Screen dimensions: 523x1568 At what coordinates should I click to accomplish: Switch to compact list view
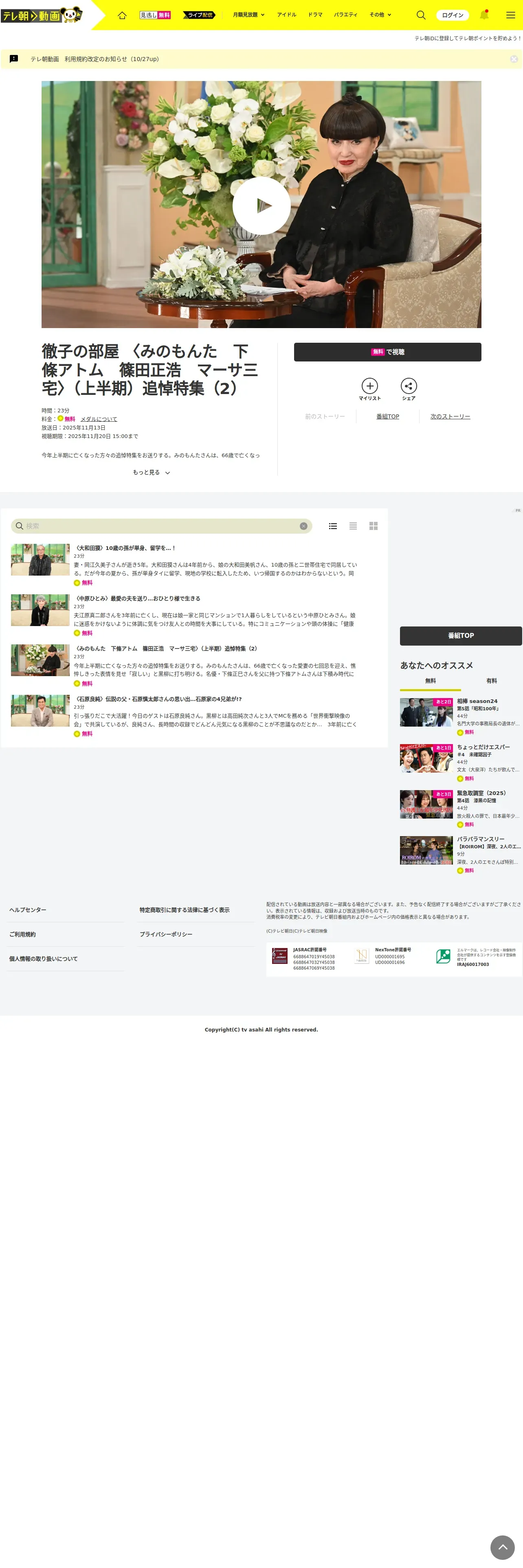click(353, 526)
